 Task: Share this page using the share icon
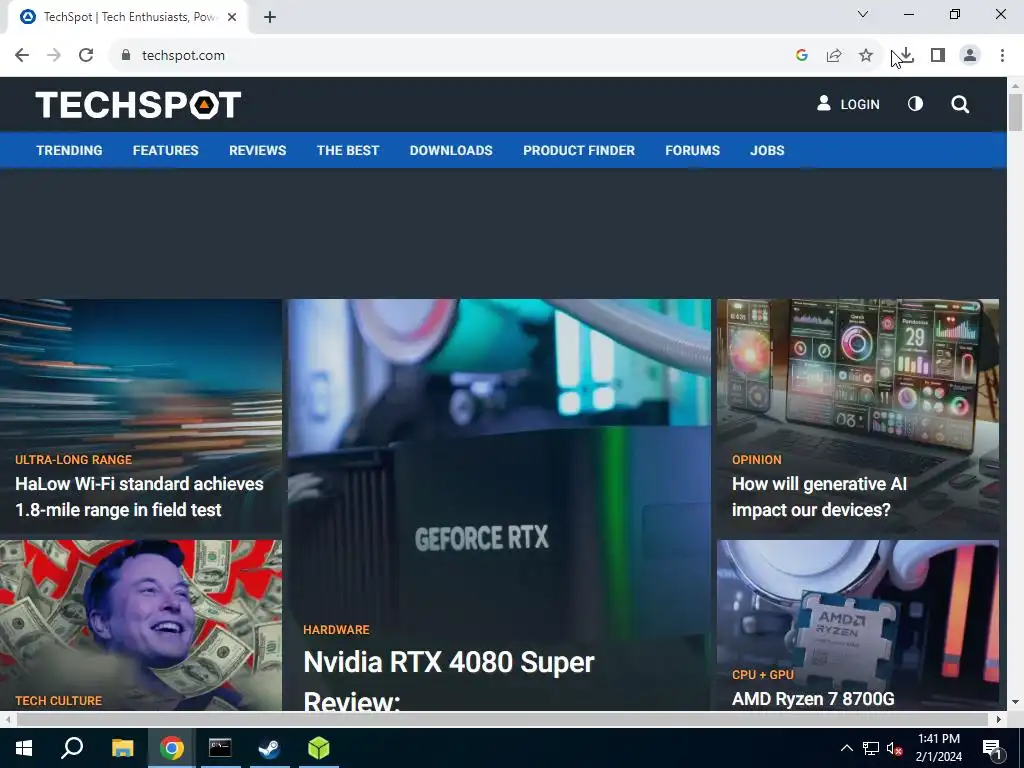(x=834, y=56)
